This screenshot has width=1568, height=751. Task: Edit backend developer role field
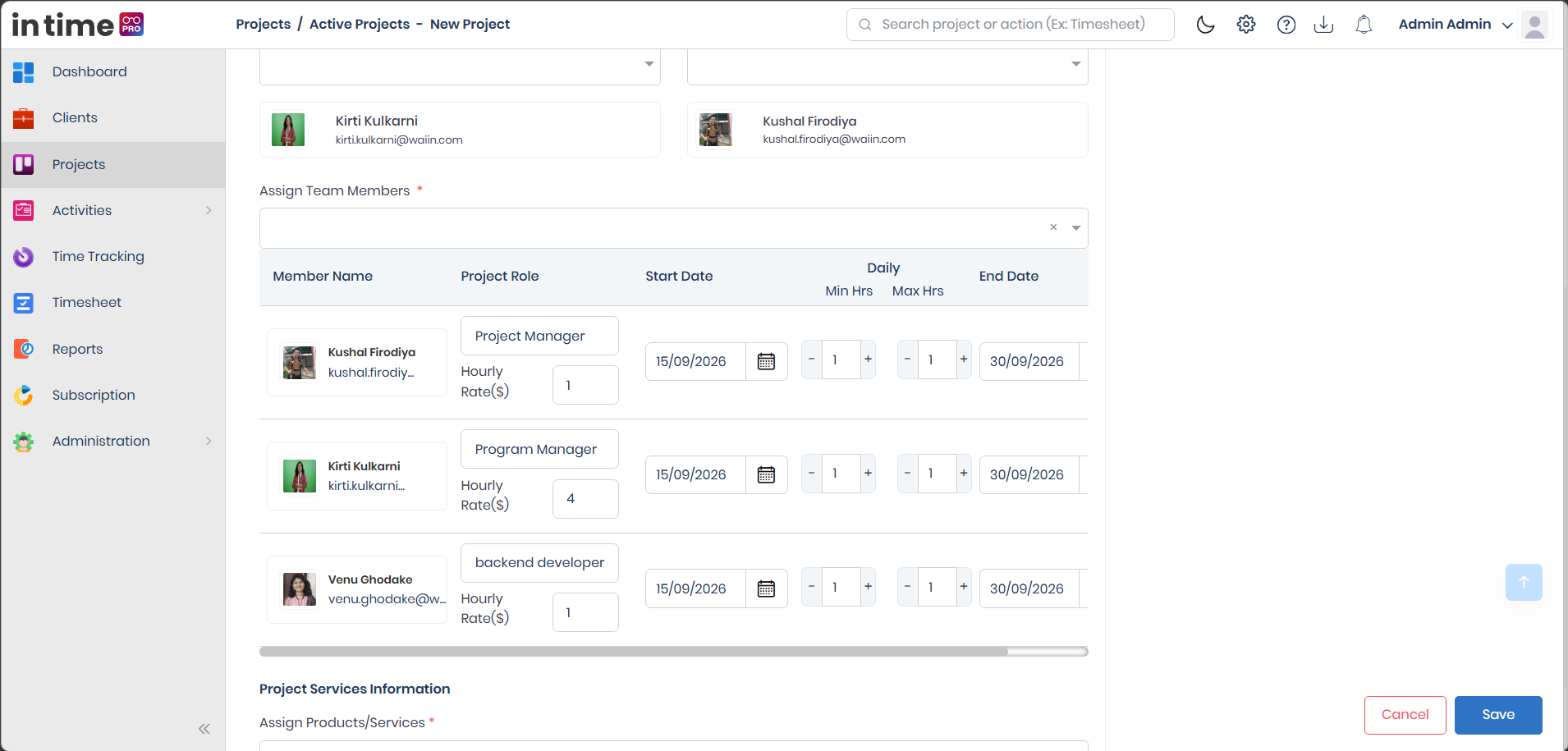click(539, 563)
